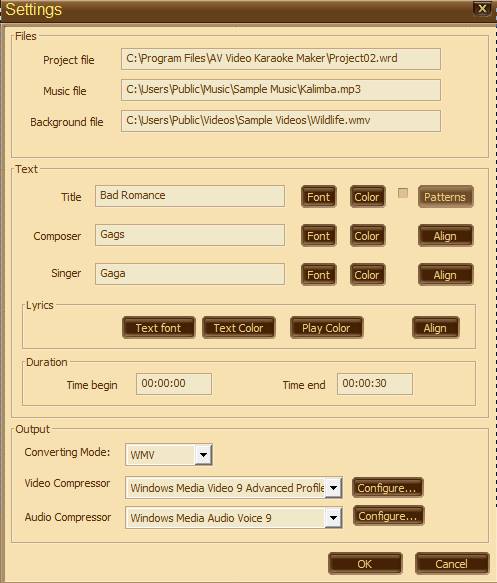This screenshot has width=497, height=583.
Task: Open Font settings for Title
Action: [319, 197]
